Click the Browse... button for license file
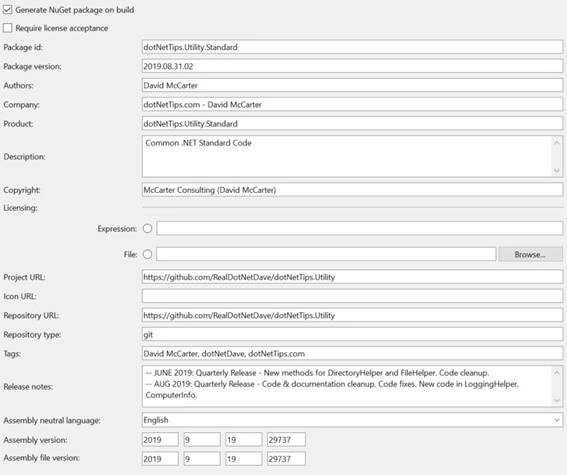 (x=530, y=254)
